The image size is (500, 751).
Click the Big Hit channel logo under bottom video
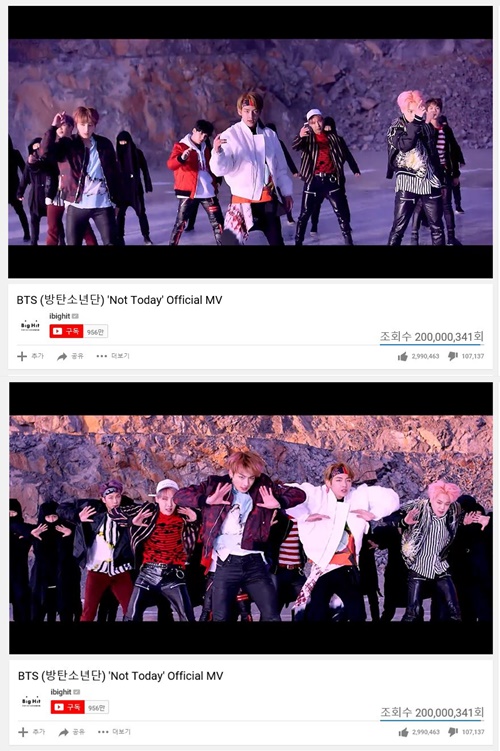[31, 702]
